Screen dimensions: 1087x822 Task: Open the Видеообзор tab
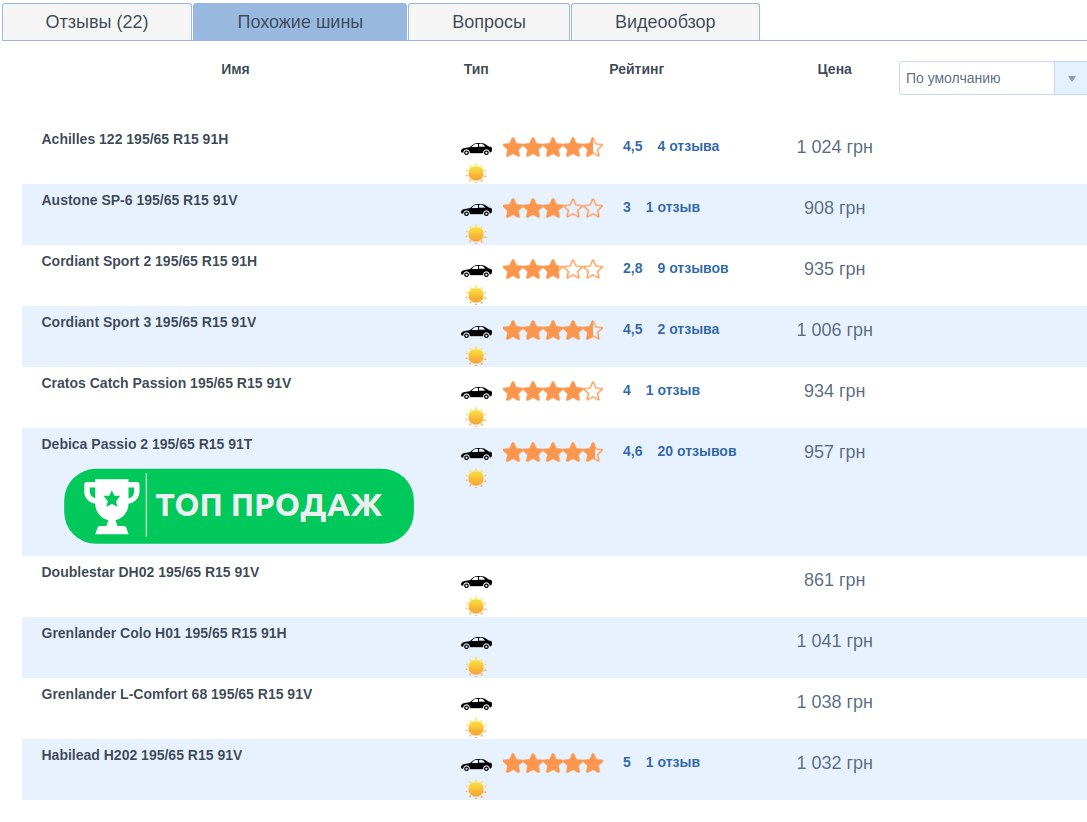tap(665, 22)
